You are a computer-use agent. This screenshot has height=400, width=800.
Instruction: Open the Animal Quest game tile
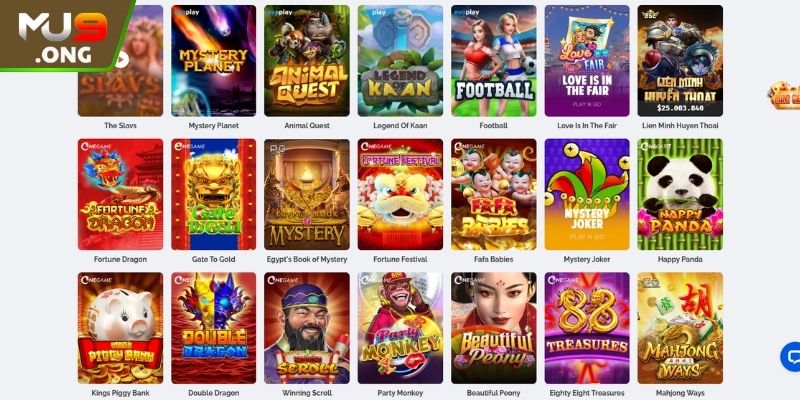pyautogui.click(x=307, y=61)
